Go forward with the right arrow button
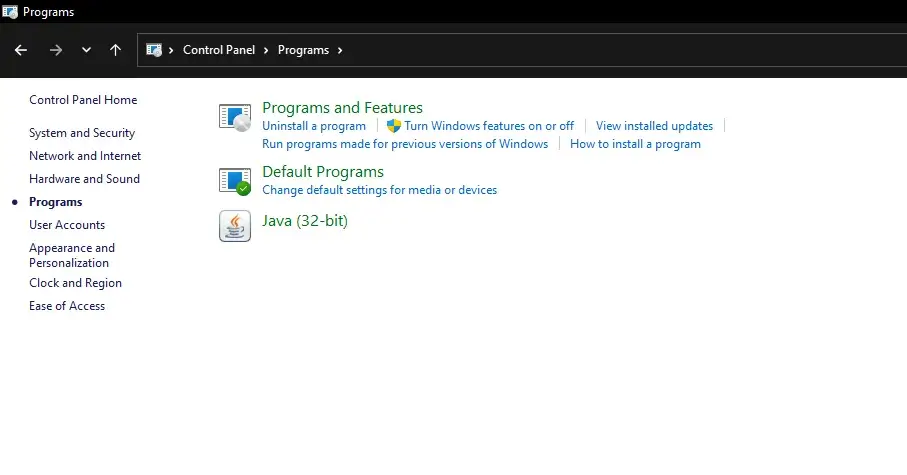907x475 pixels. [56, 50]
